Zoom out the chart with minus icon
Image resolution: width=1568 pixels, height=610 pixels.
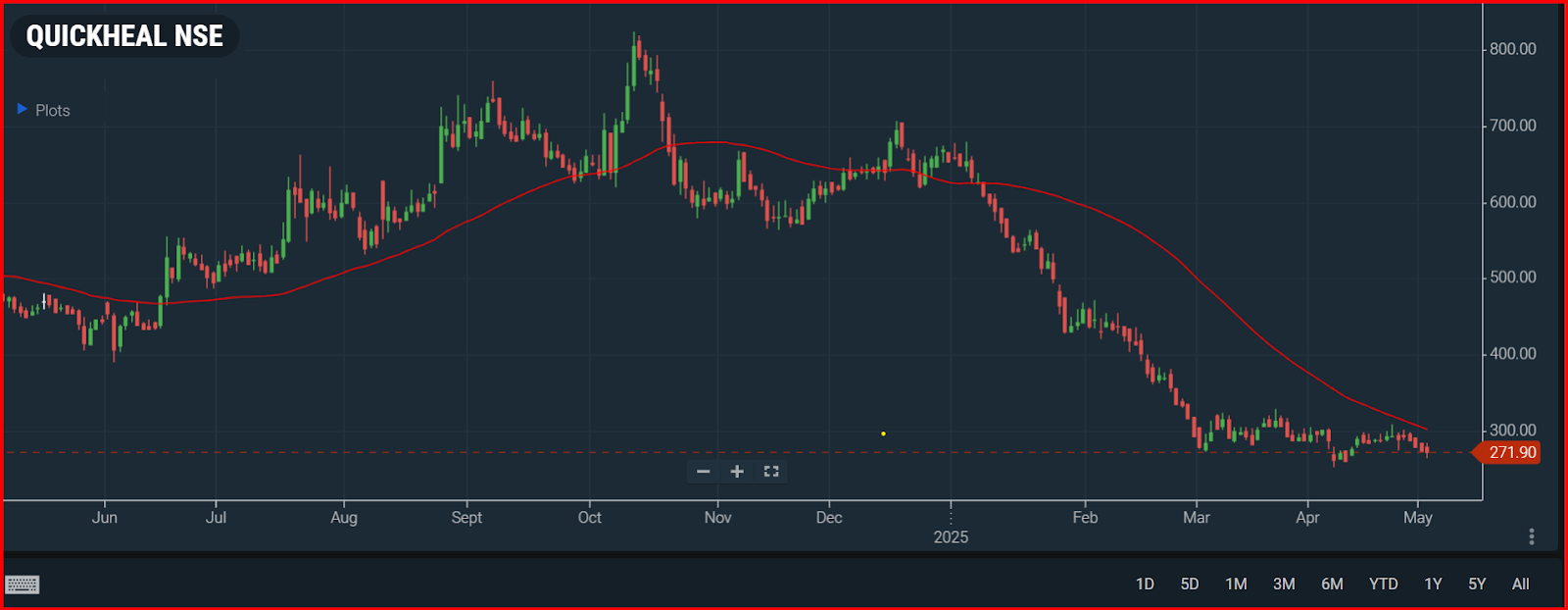[x=703, y=472]
